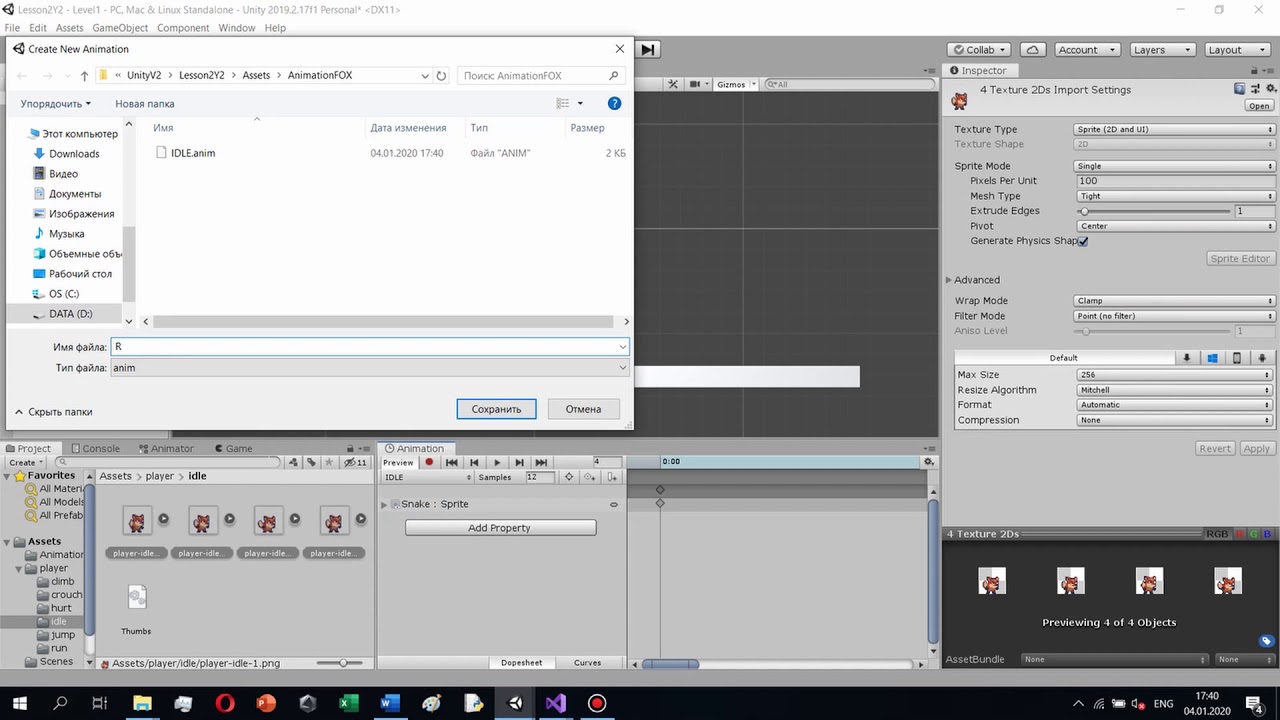Go to first keyframe in Animation window

point(452,462)
